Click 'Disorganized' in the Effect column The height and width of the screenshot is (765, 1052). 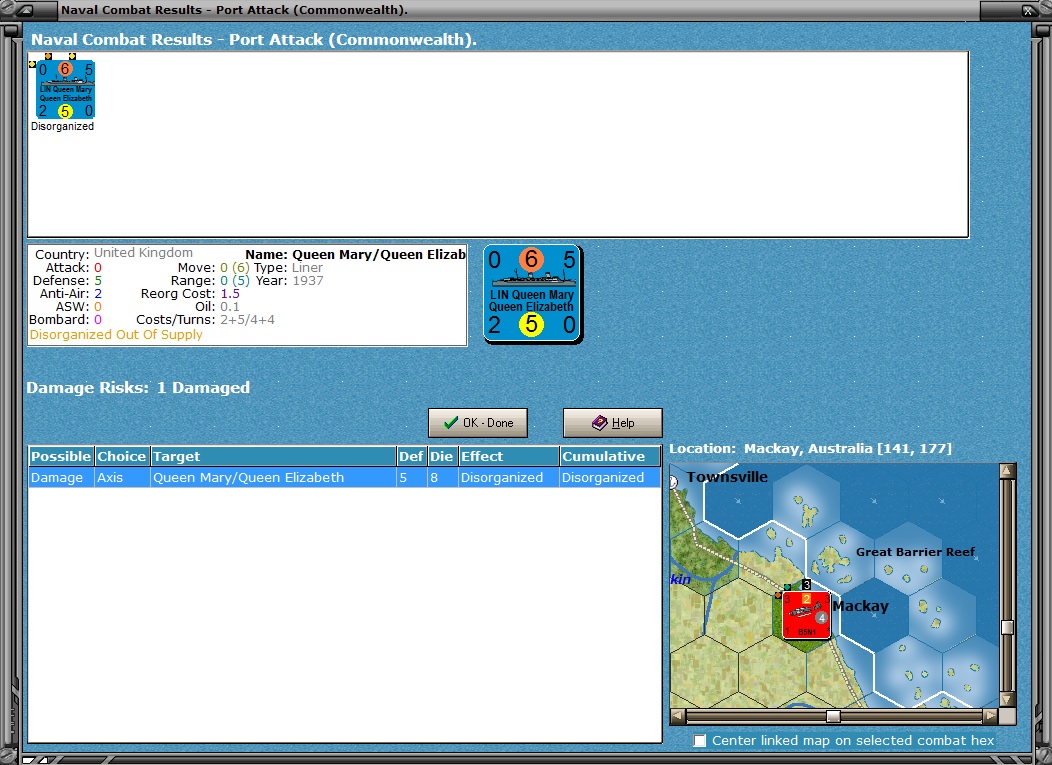[509, 478]
